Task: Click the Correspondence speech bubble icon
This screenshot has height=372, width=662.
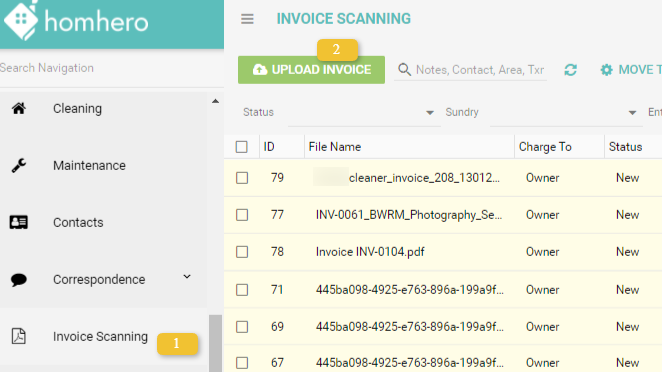Action: click(19, 280)
